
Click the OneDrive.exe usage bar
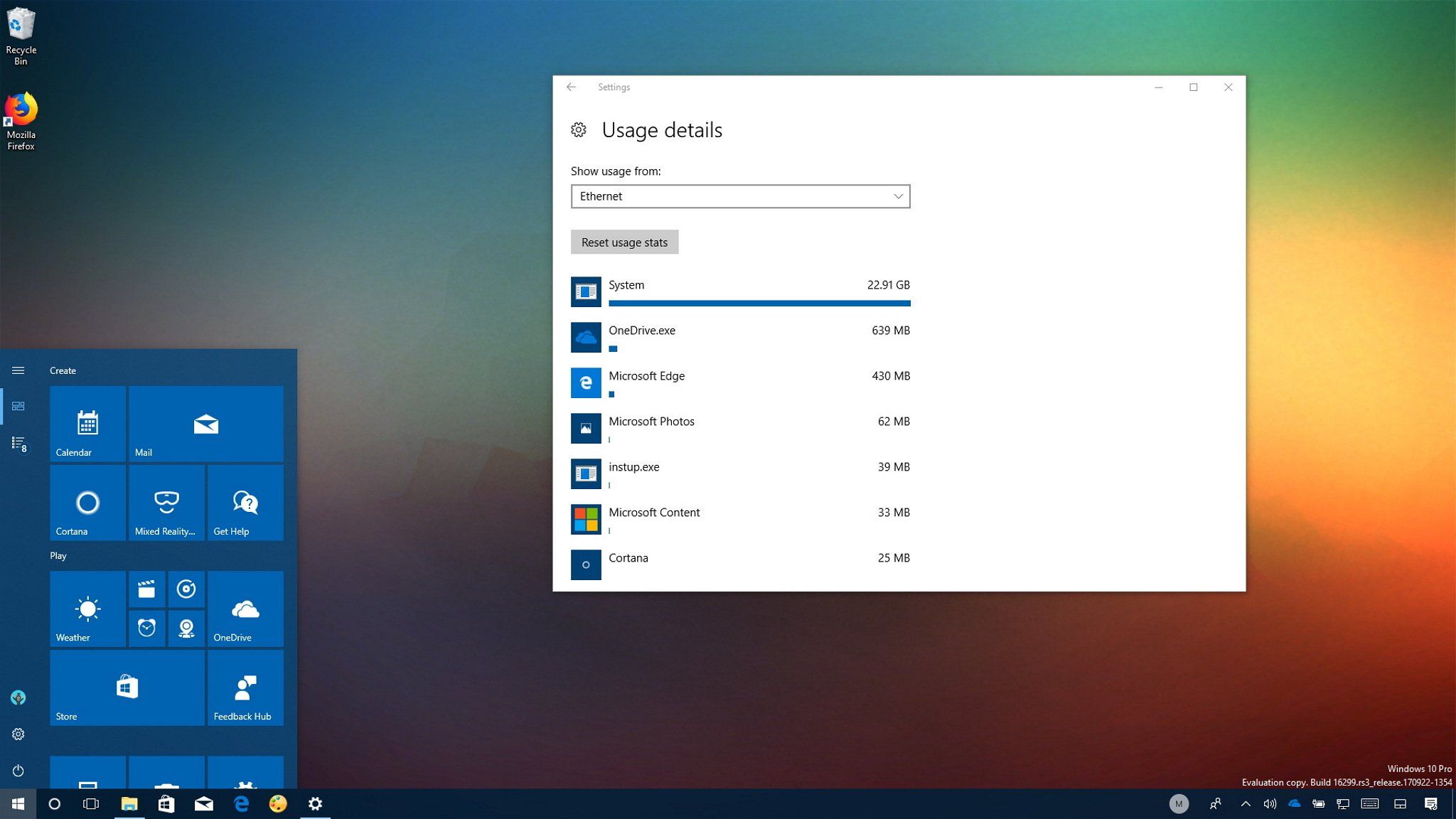point(613,349)
